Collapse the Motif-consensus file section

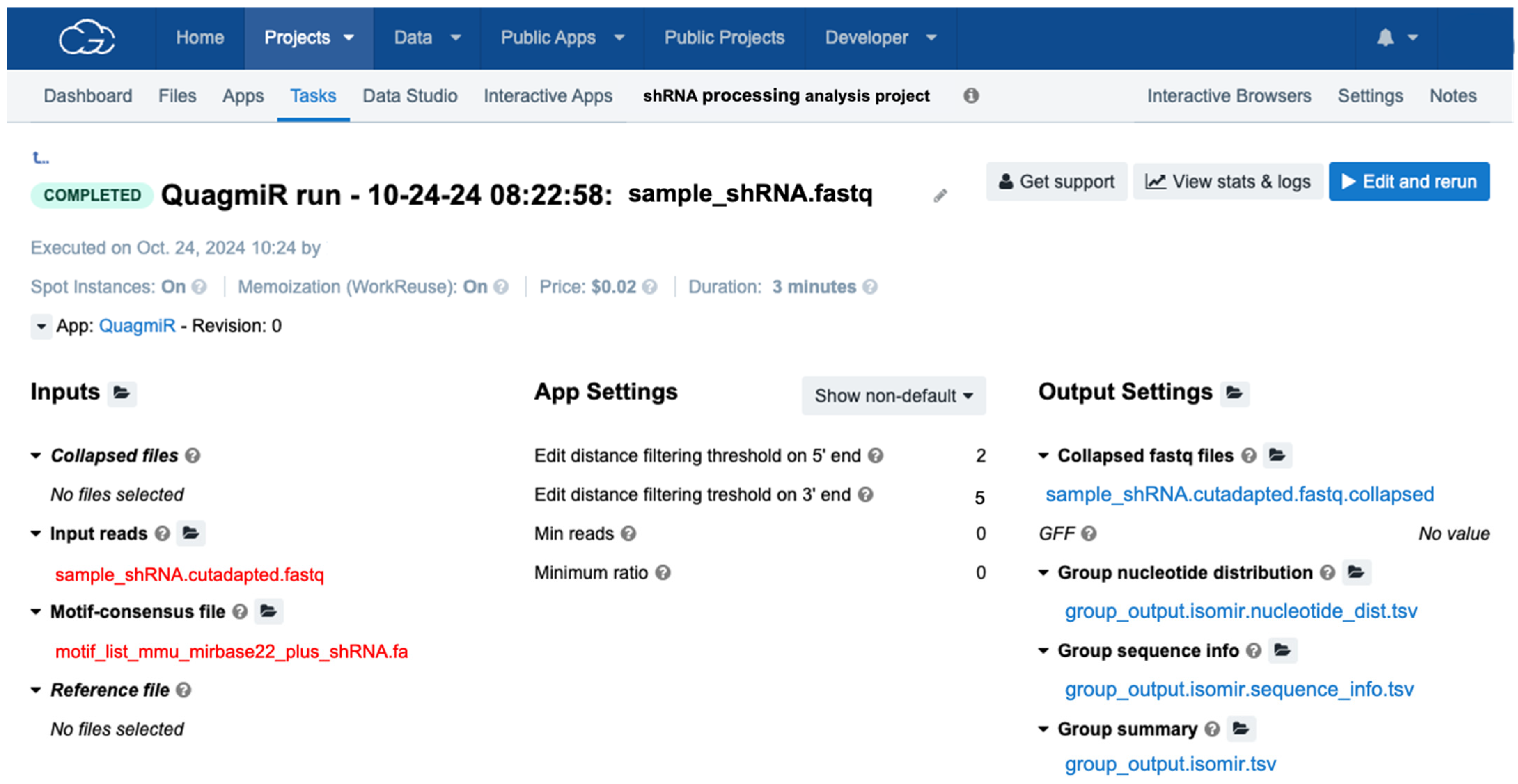coord(36,611)
